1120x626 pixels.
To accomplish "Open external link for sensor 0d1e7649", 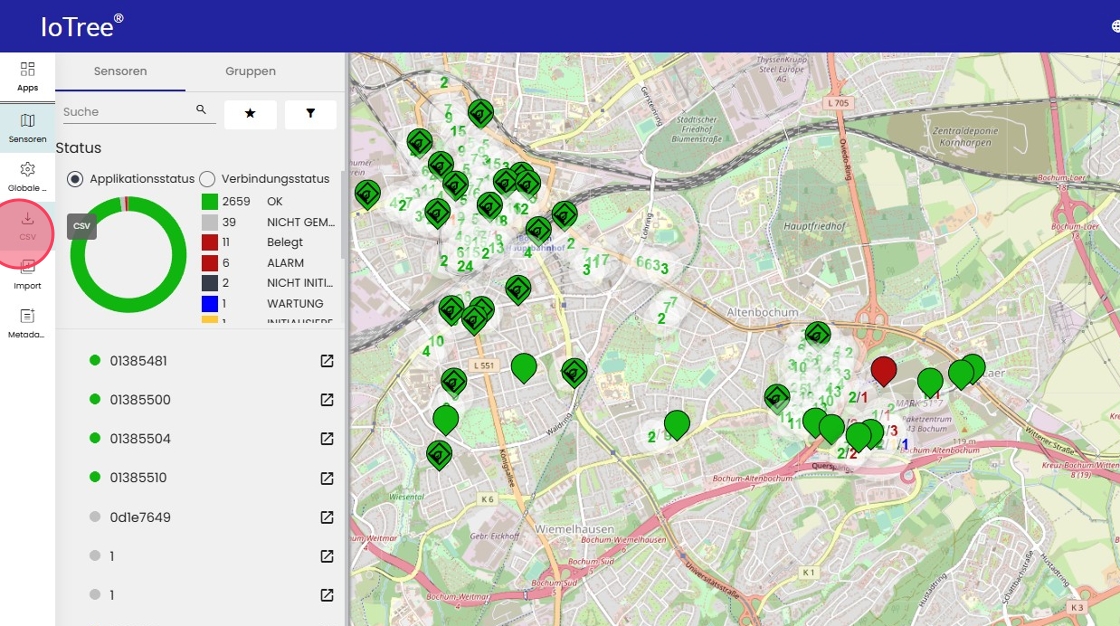I will click(x=327, y=517).
